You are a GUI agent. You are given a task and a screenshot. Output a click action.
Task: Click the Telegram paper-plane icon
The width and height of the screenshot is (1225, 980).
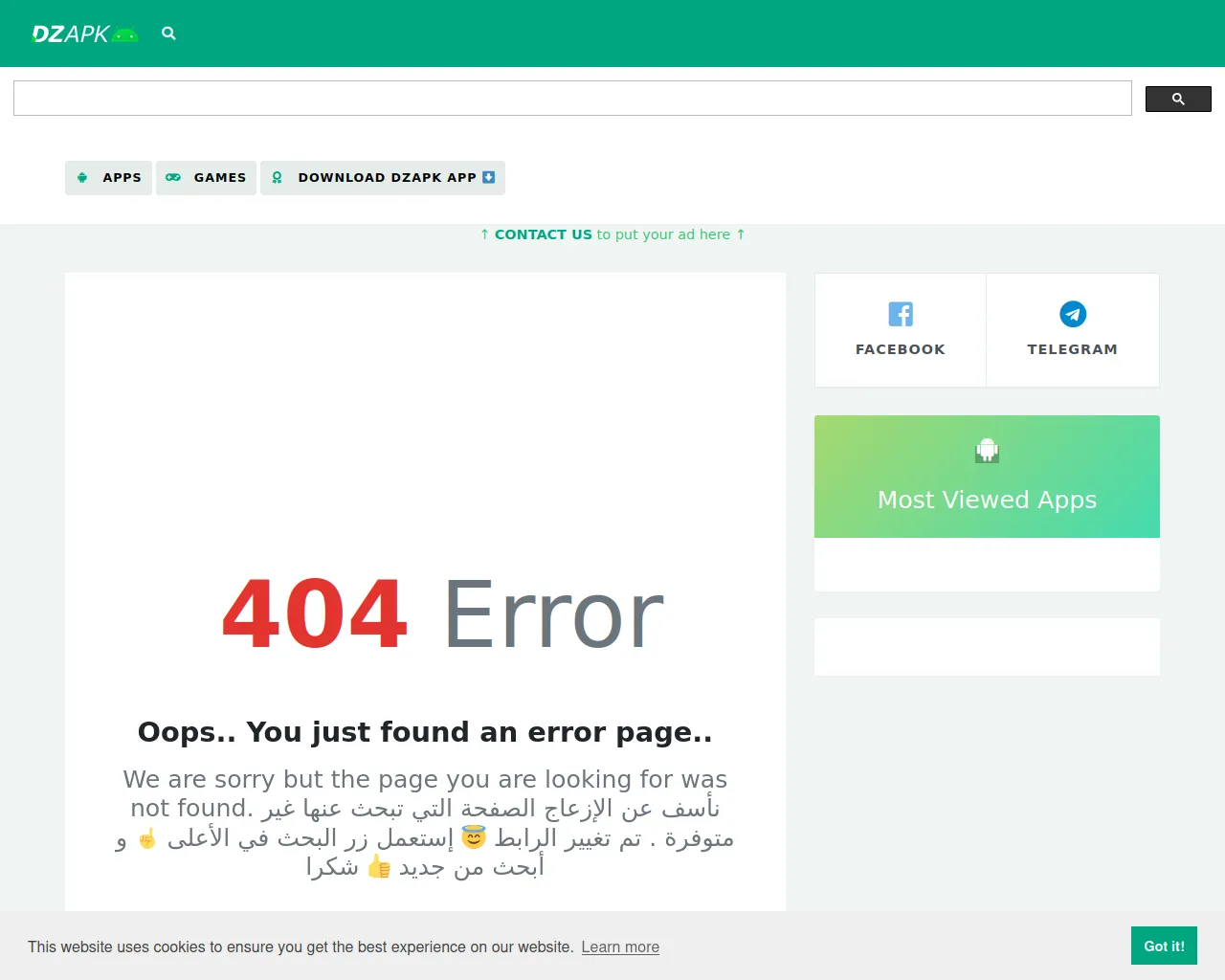[x=1073, y=314]
